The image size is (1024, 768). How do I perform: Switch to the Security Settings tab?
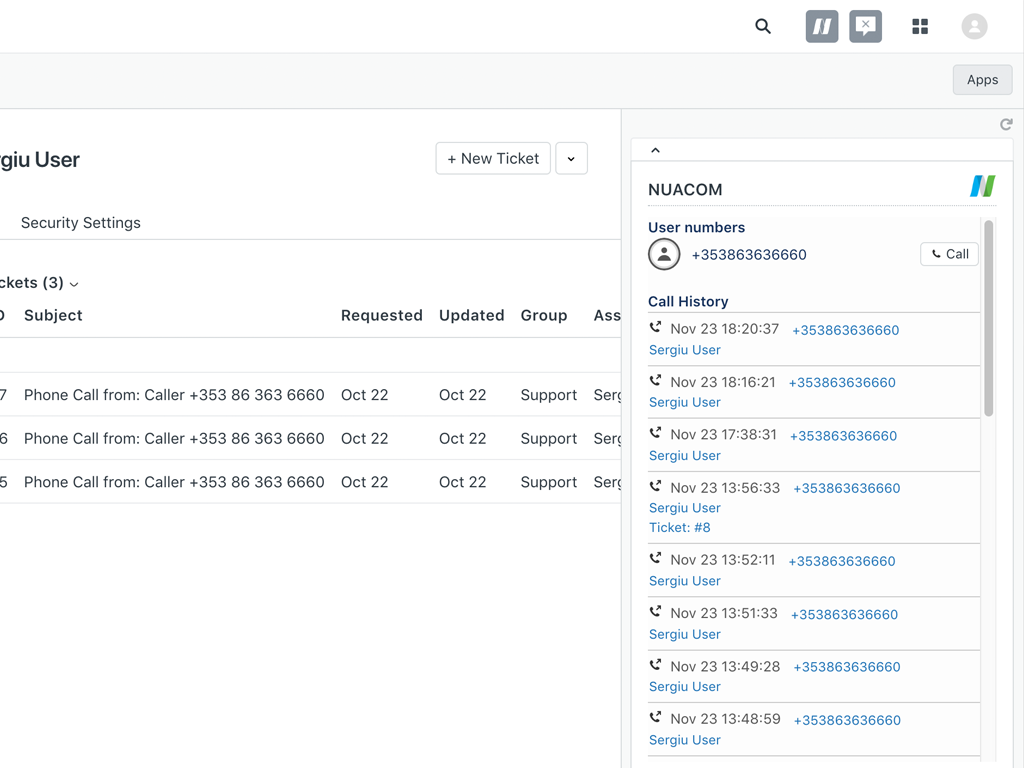pos(81,223)
